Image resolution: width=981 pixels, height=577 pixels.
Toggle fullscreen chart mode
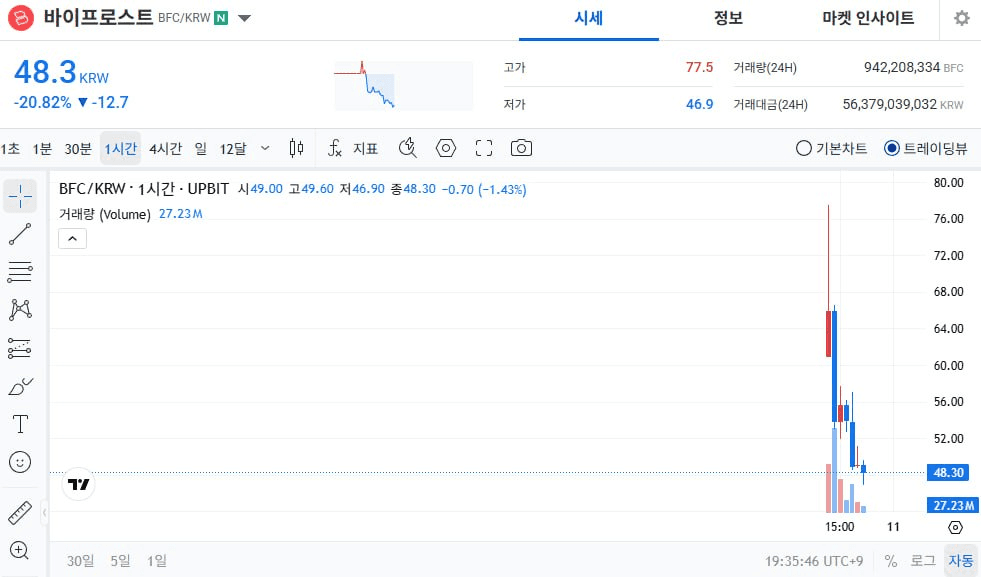pos(484,148)
